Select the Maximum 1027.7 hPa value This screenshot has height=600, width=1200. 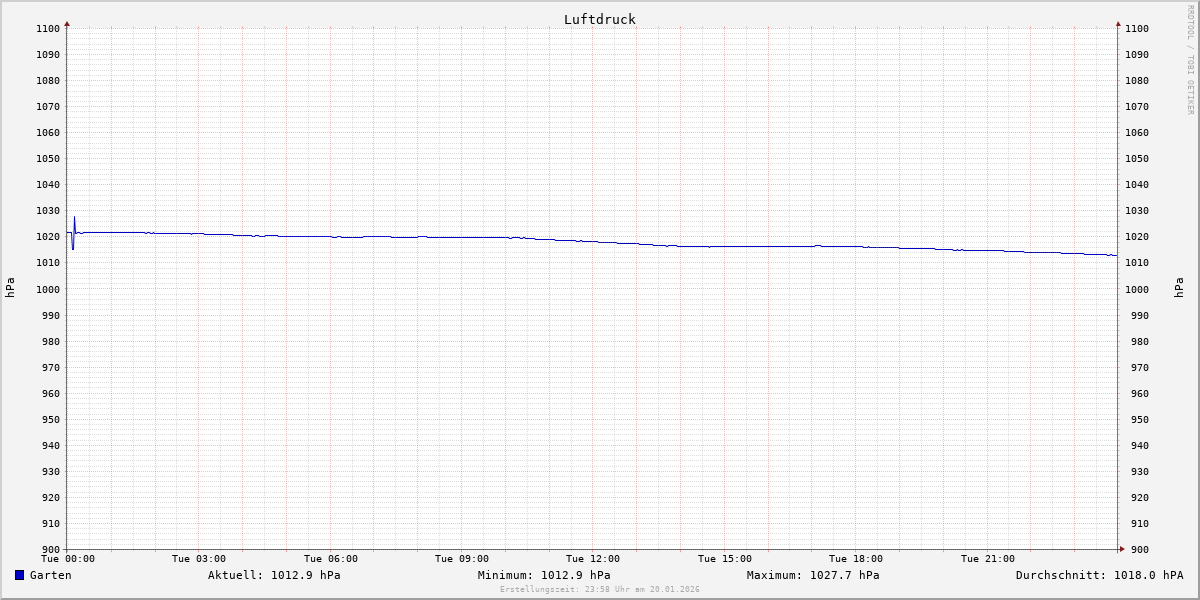[813, 575]
